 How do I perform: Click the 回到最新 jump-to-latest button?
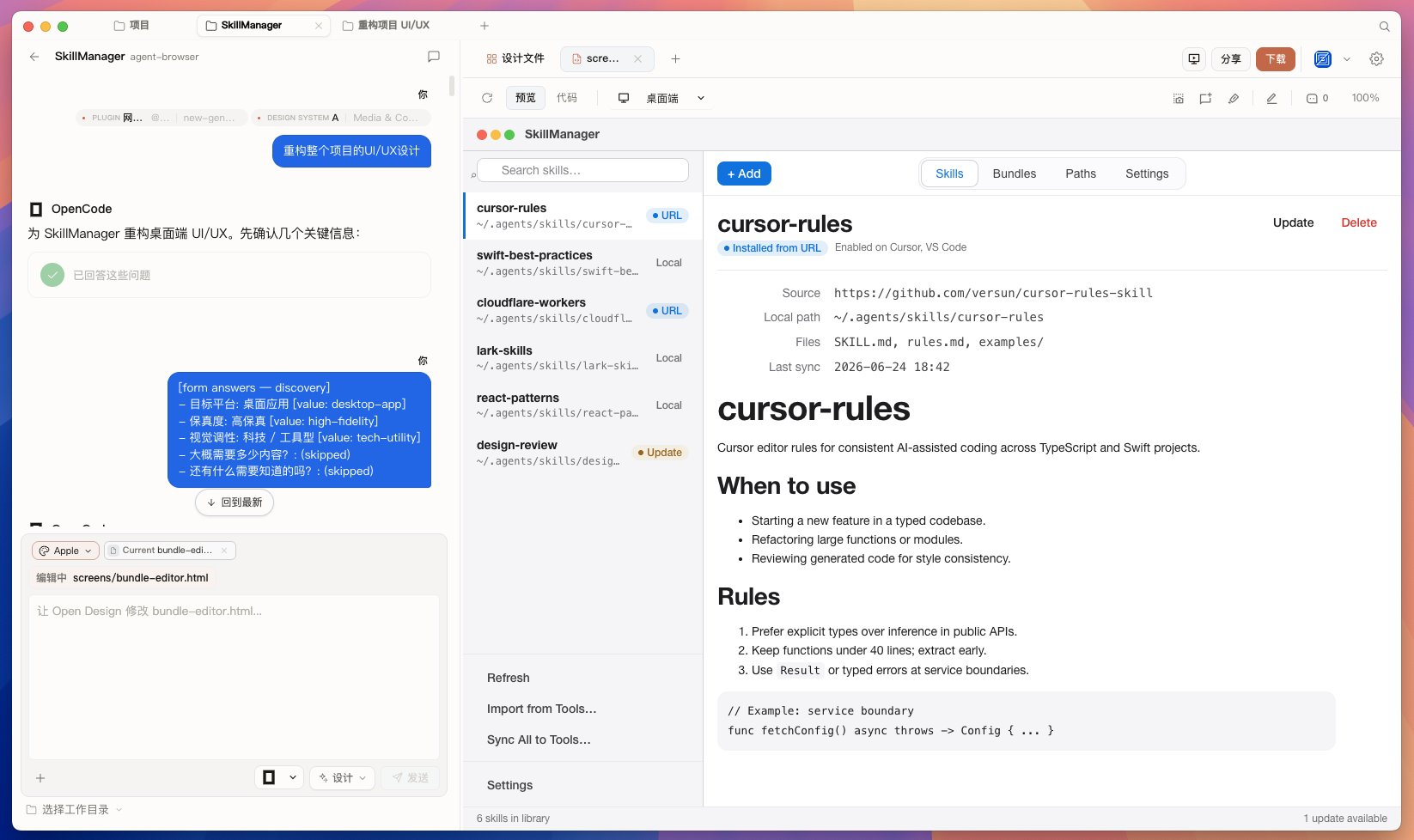[235, 502]
